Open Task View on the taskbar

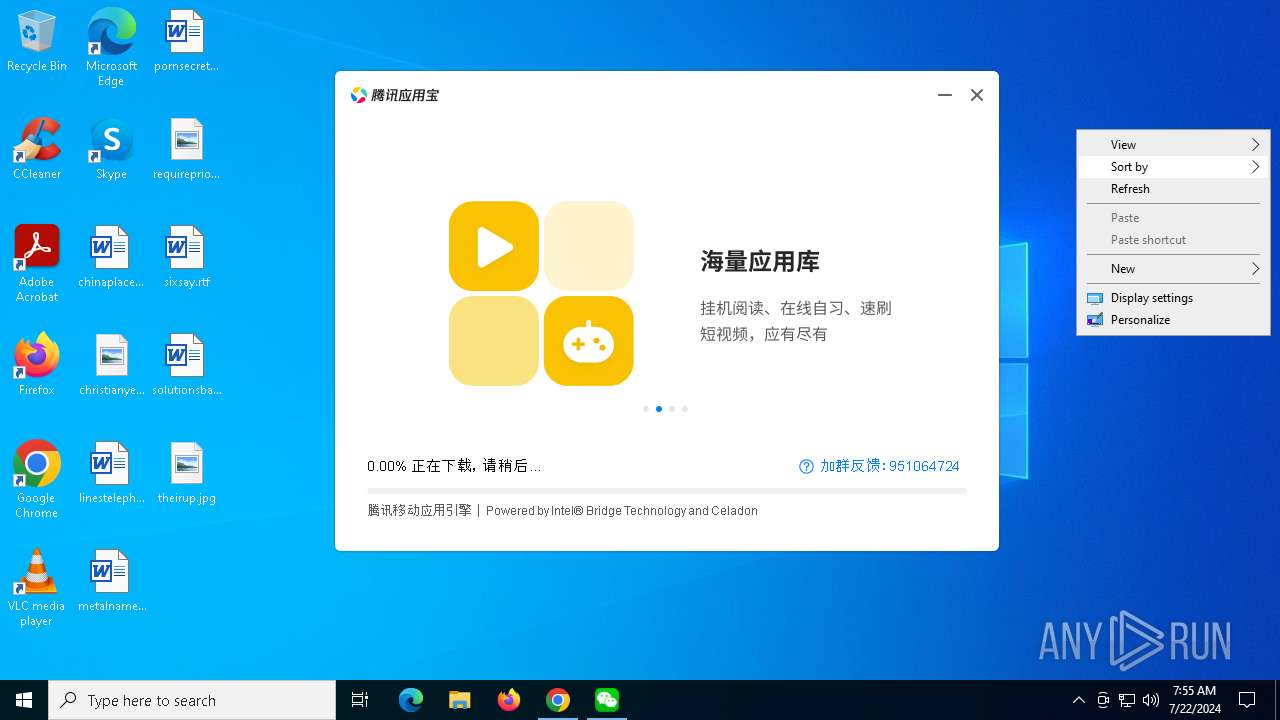360,700
